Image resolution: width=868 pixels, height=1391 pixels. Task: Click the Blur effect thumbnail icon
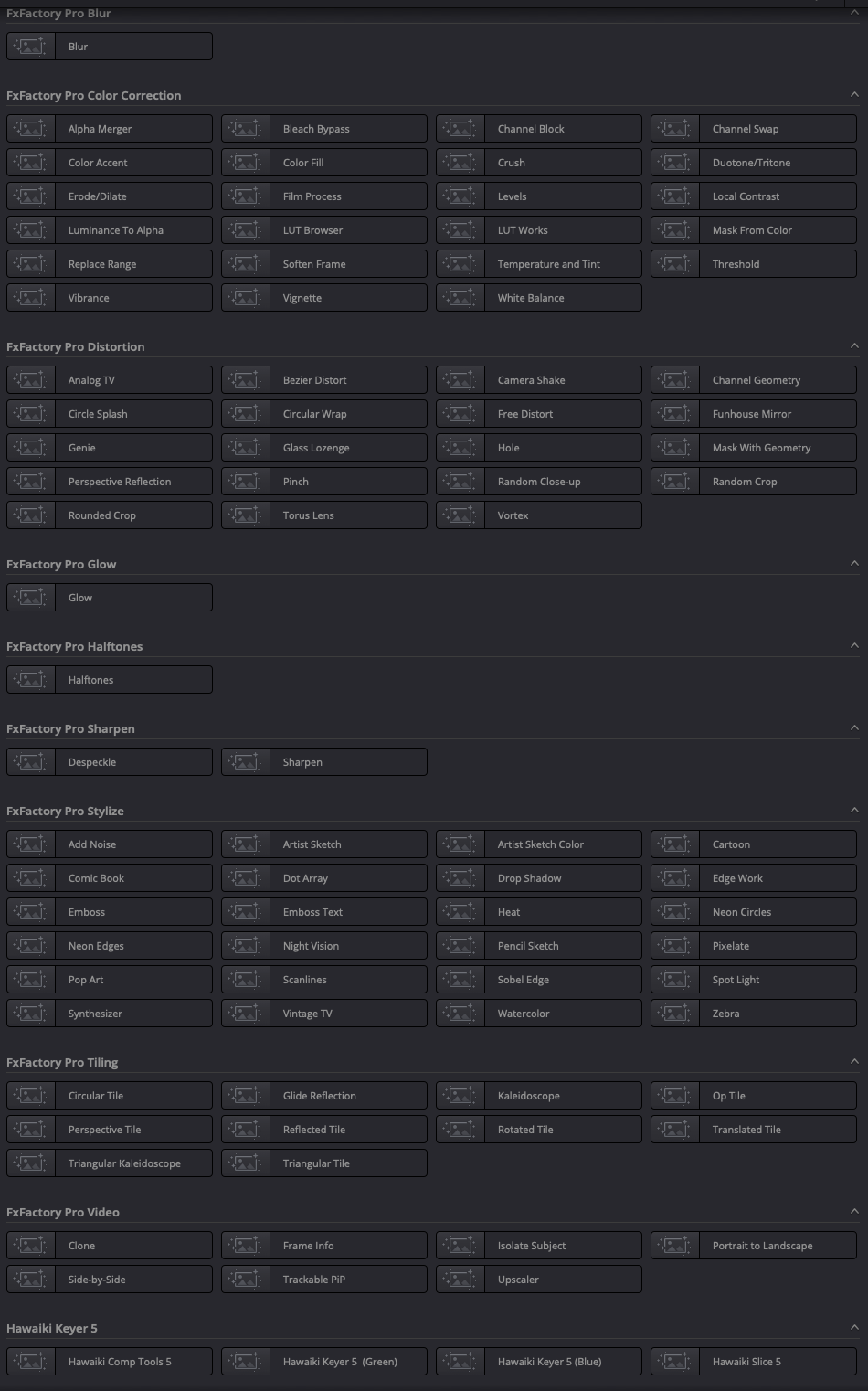click(31, 47)
